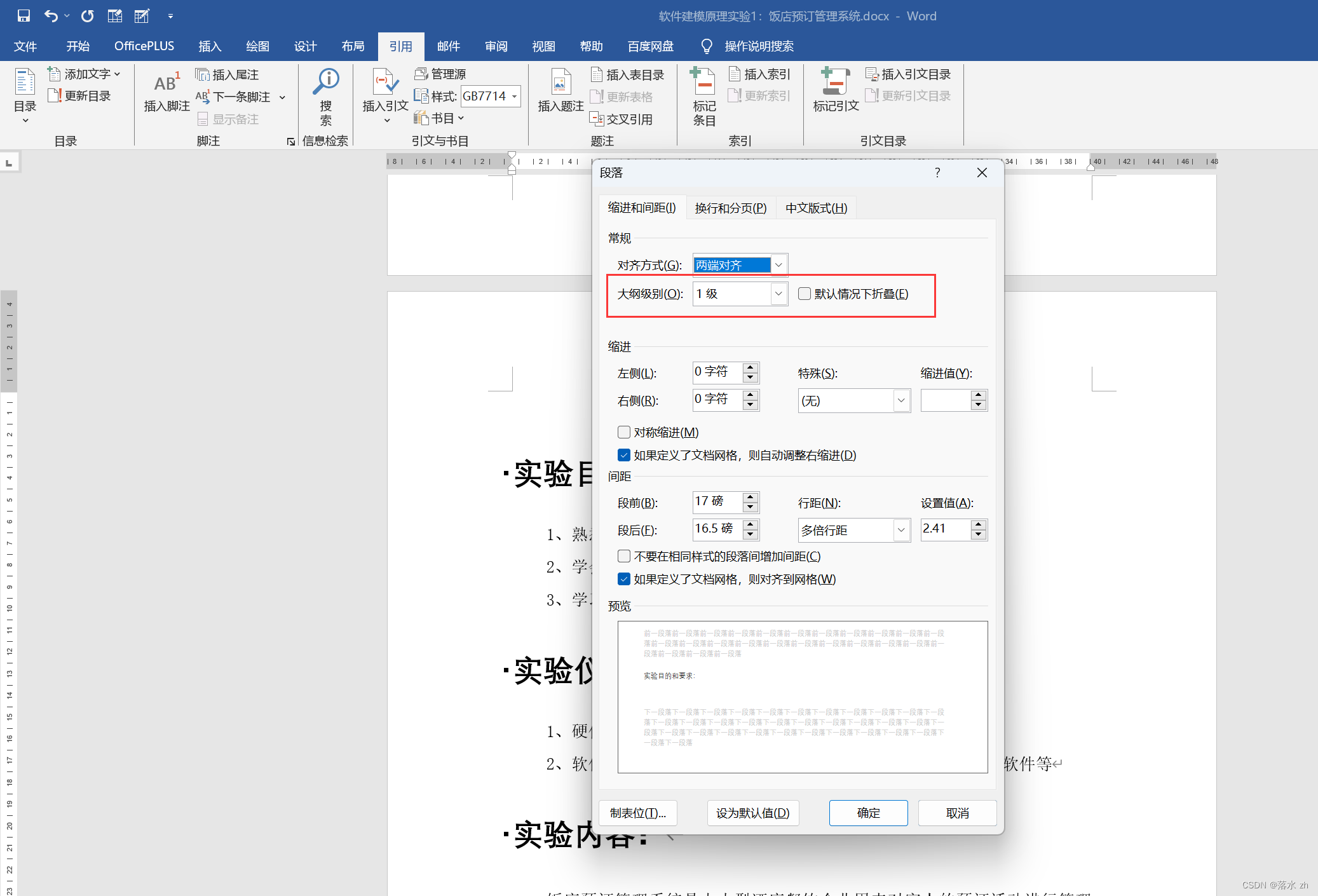Decrease the right indent (右侧) spinner

(x=751, y=405)
